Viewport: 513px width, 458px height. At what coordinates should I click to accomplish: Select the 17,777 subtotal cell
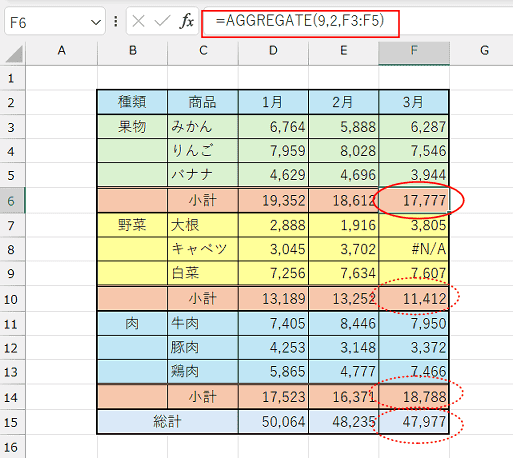click(414, 201)
